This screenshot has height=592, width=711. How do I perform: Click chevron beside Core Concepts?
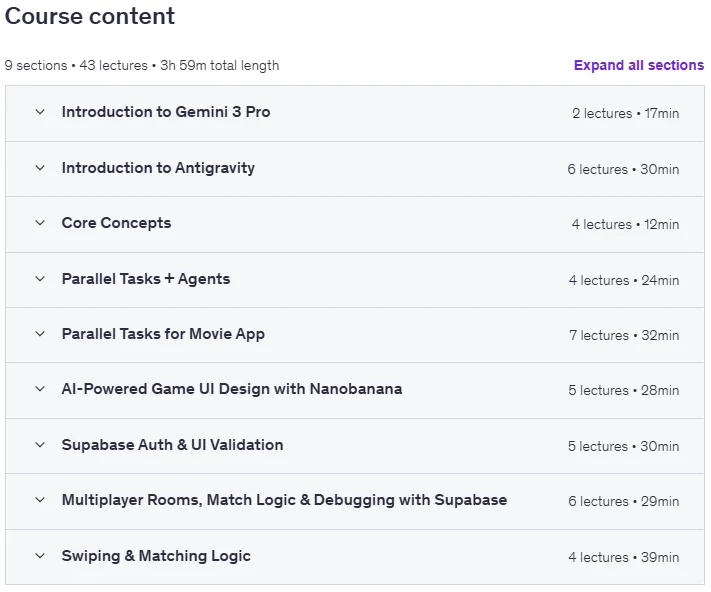click(x=40, y=223)
